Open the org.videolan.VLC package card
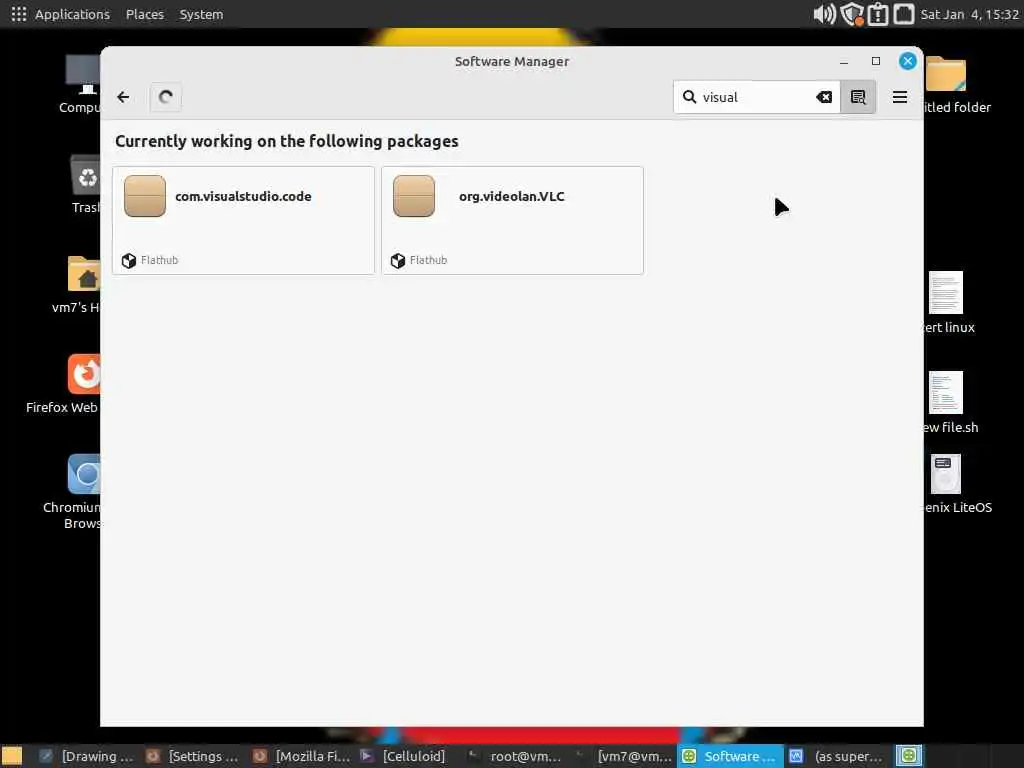 point(513,221)
